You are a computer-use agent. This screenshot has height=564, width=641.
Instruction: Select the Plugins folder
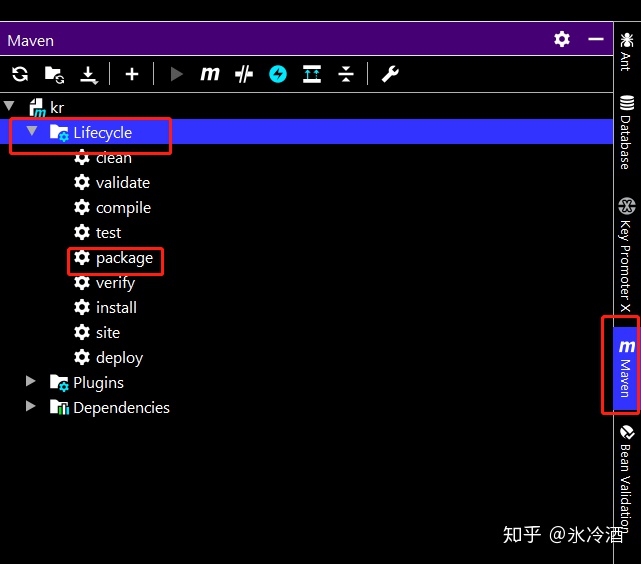click(87, 383)
